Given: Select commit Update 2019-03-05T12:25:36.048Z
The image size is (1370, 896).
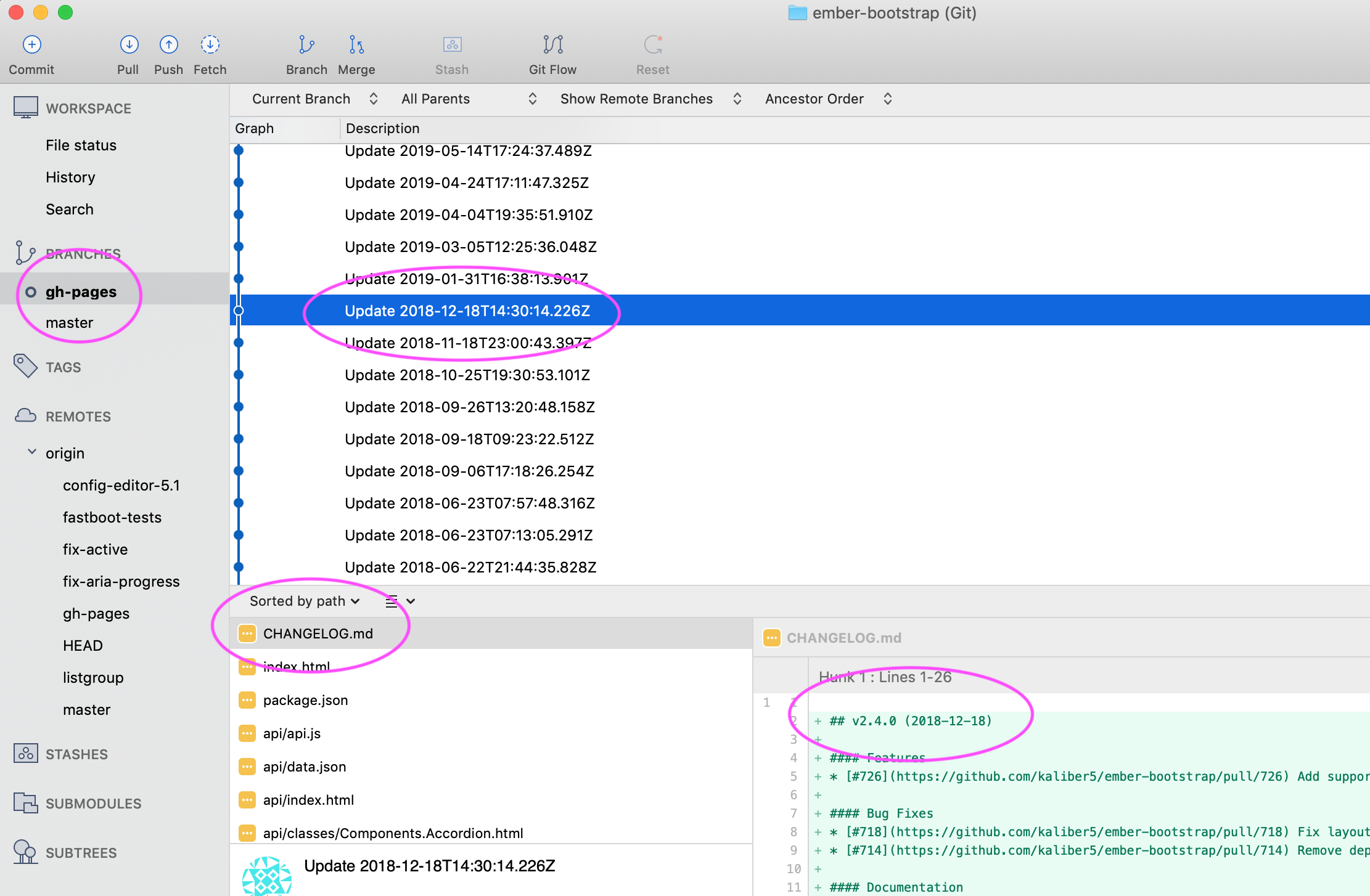Looking at the screenshot, I should [x=470, y=247].
